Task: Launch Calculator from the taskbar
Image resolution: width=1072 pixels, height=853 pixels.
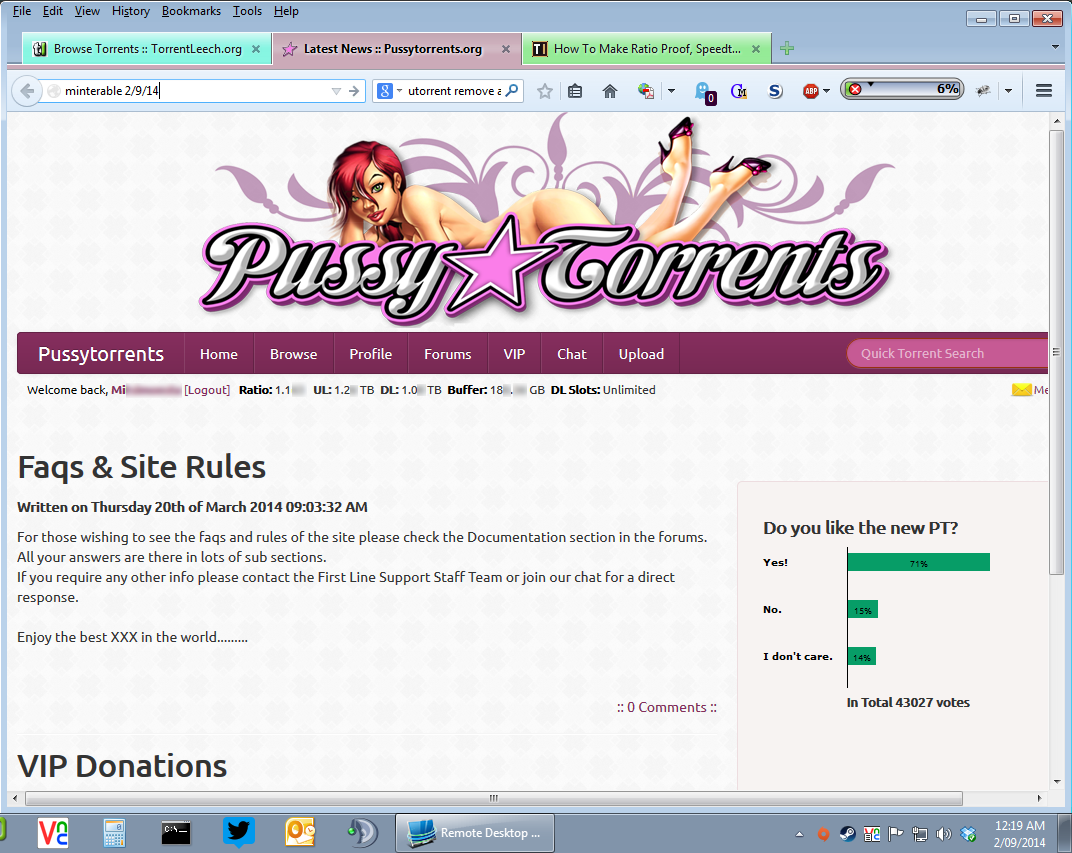Action: [114, 832]
